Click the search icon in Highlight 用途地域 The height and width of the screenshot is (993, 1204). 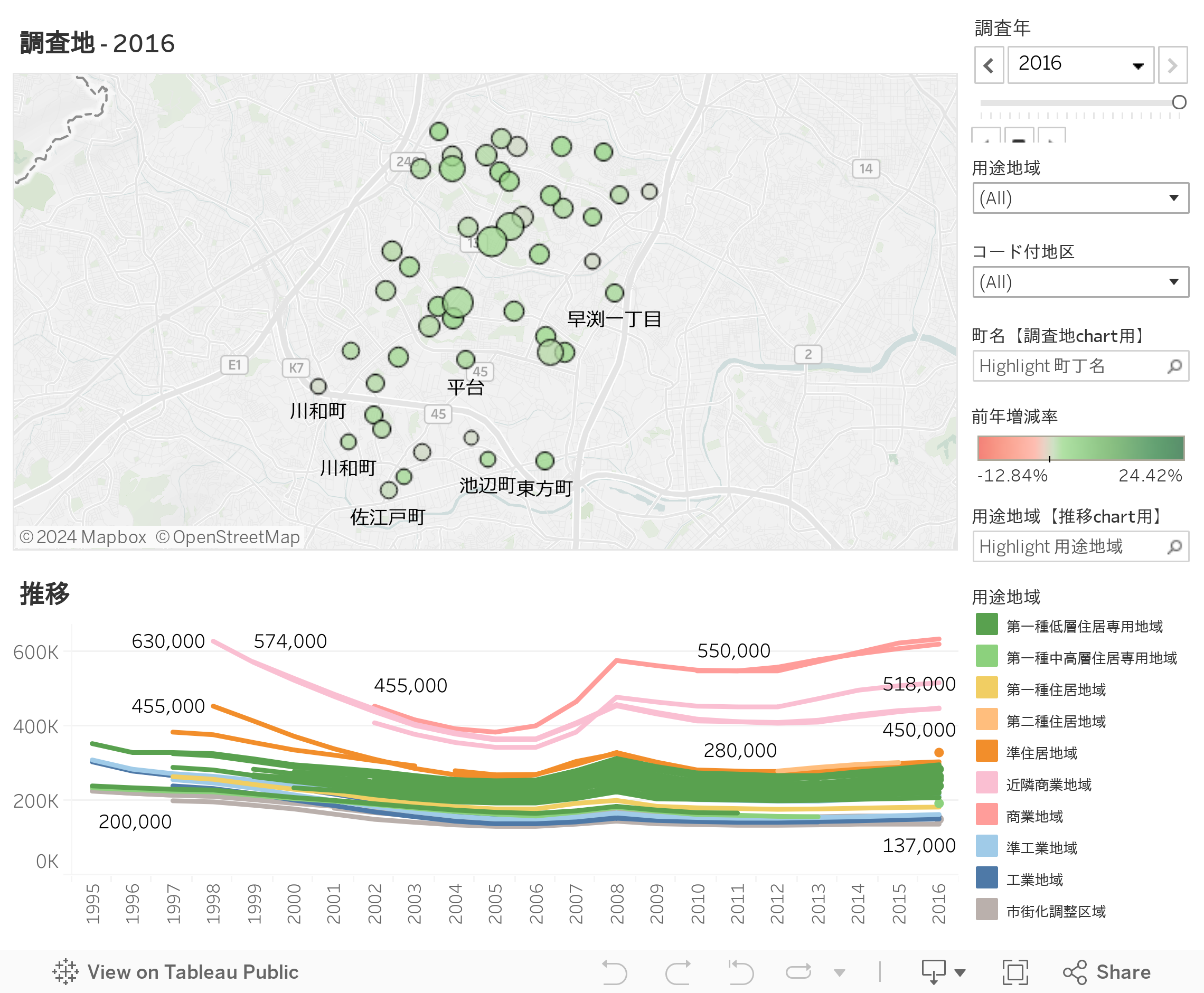1174,547
